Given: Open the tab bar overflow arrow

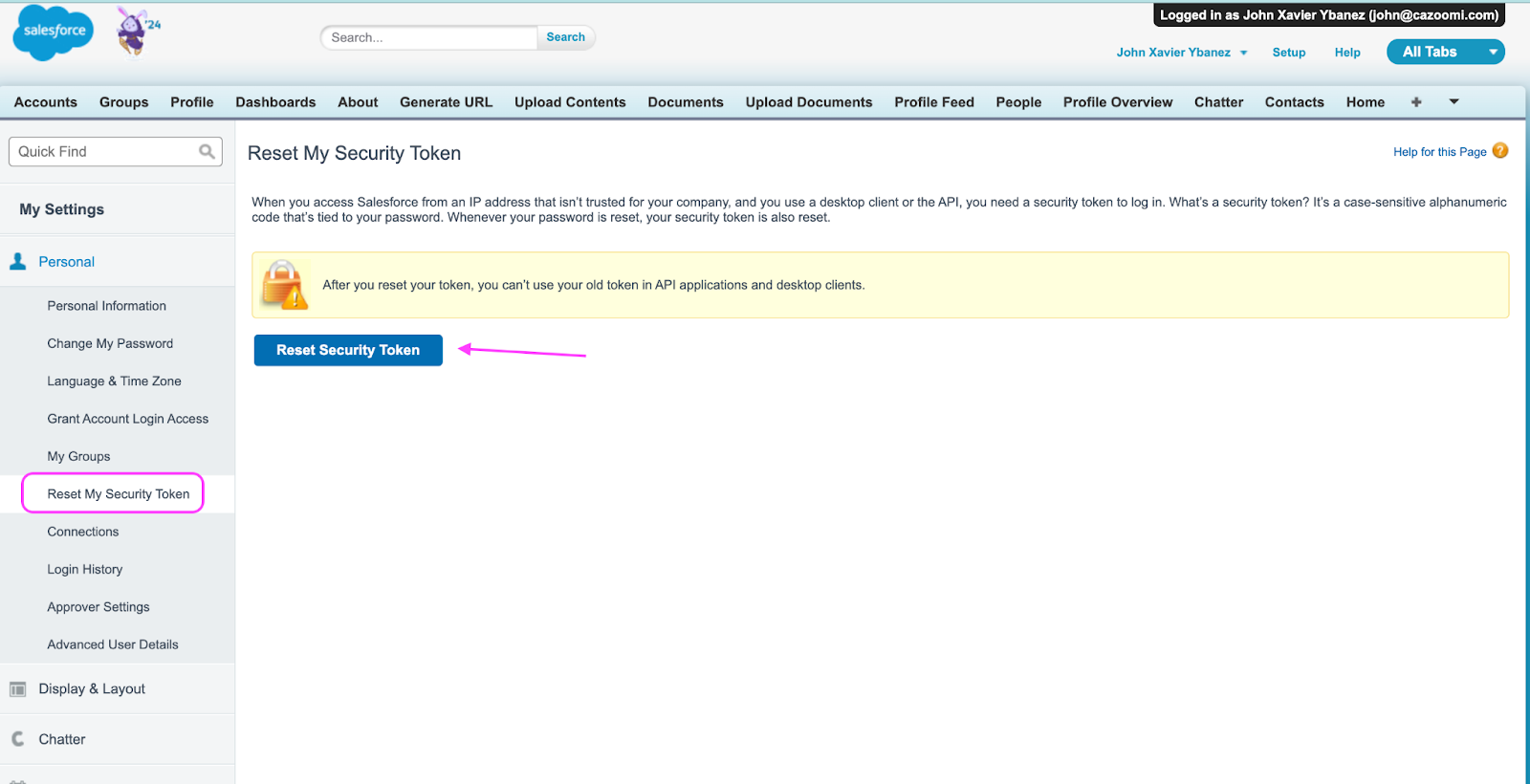Looking at the screenshot, I should (x=1453, y=101).
